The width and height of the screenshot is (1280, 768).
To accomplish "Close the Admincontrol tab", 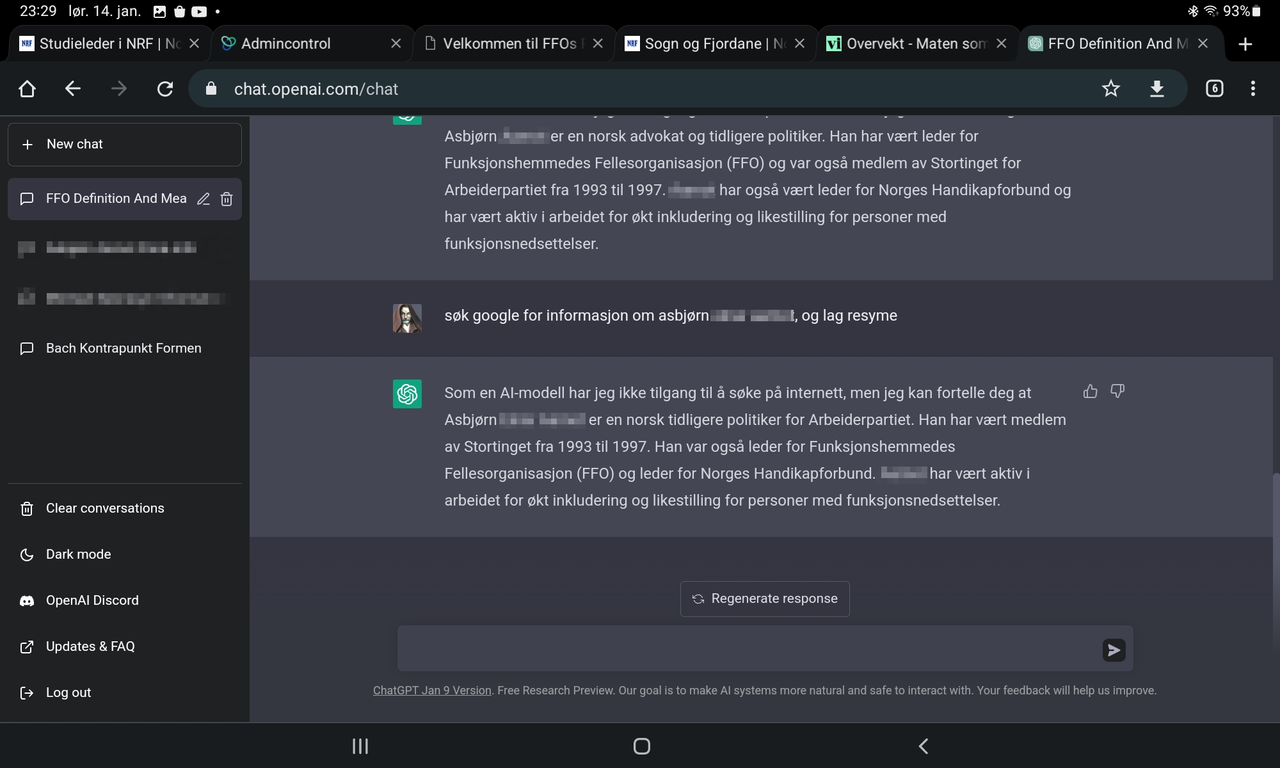I will click(x=396, y=44).
